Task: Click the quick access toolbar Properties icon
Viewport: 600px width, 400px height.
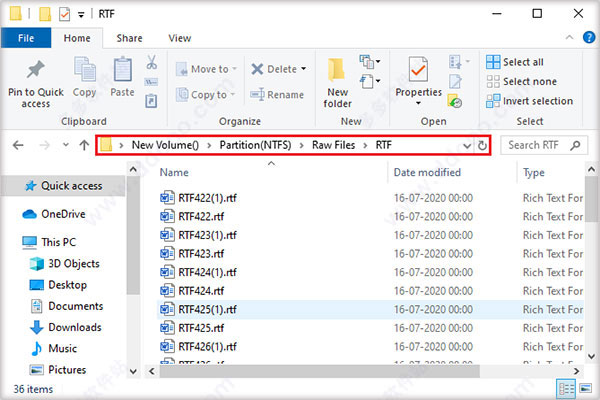Action: [x=64, y=15]
